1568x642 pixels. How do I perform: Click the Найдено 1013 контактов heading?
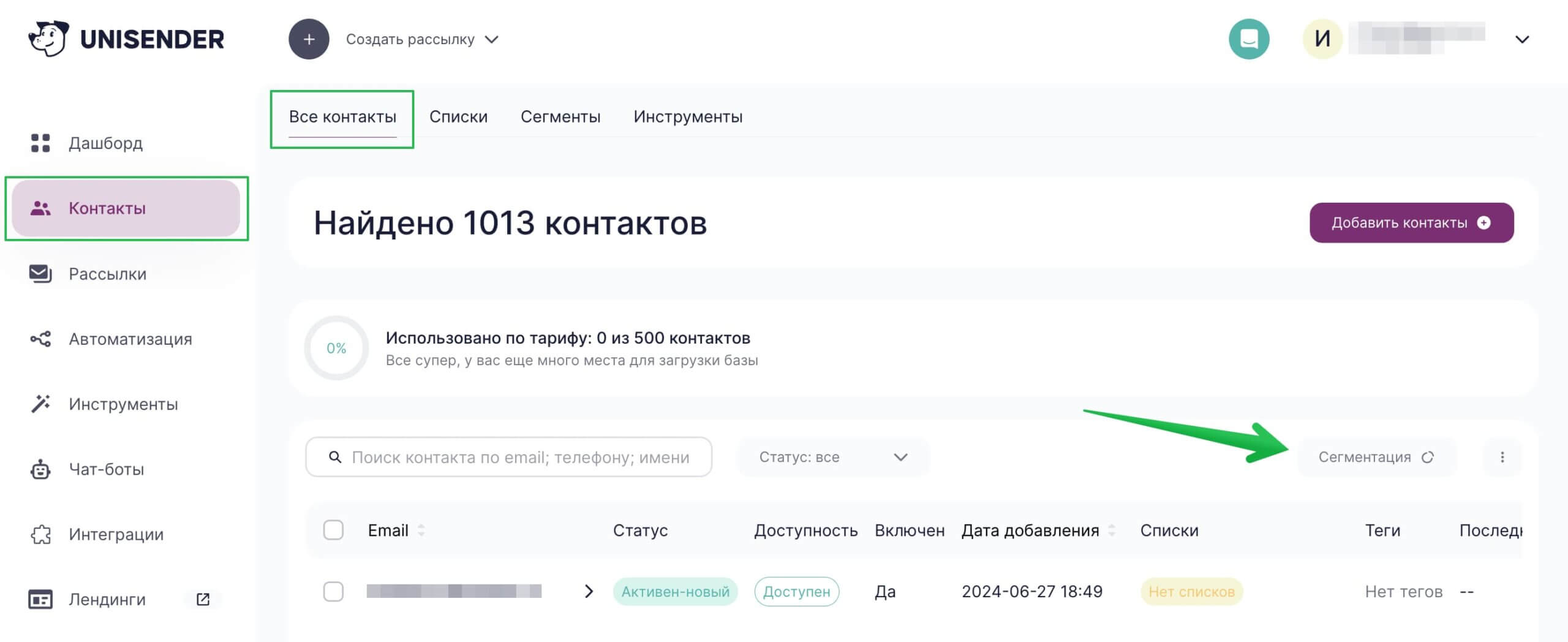pyautogui.click(x=510, y=223)
